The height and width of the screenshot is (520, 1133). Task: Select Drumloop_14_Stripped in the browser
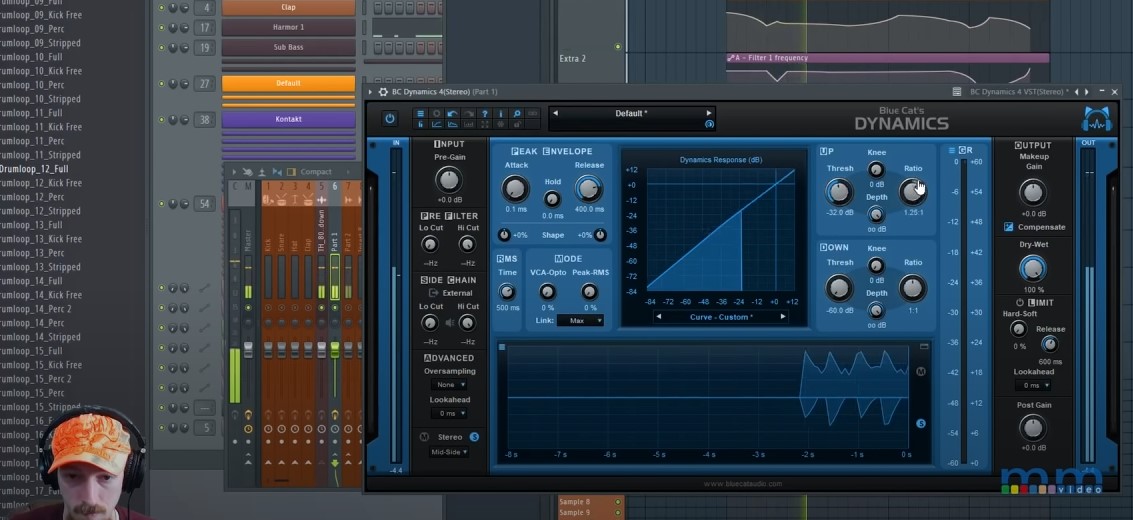click(40, 337)
